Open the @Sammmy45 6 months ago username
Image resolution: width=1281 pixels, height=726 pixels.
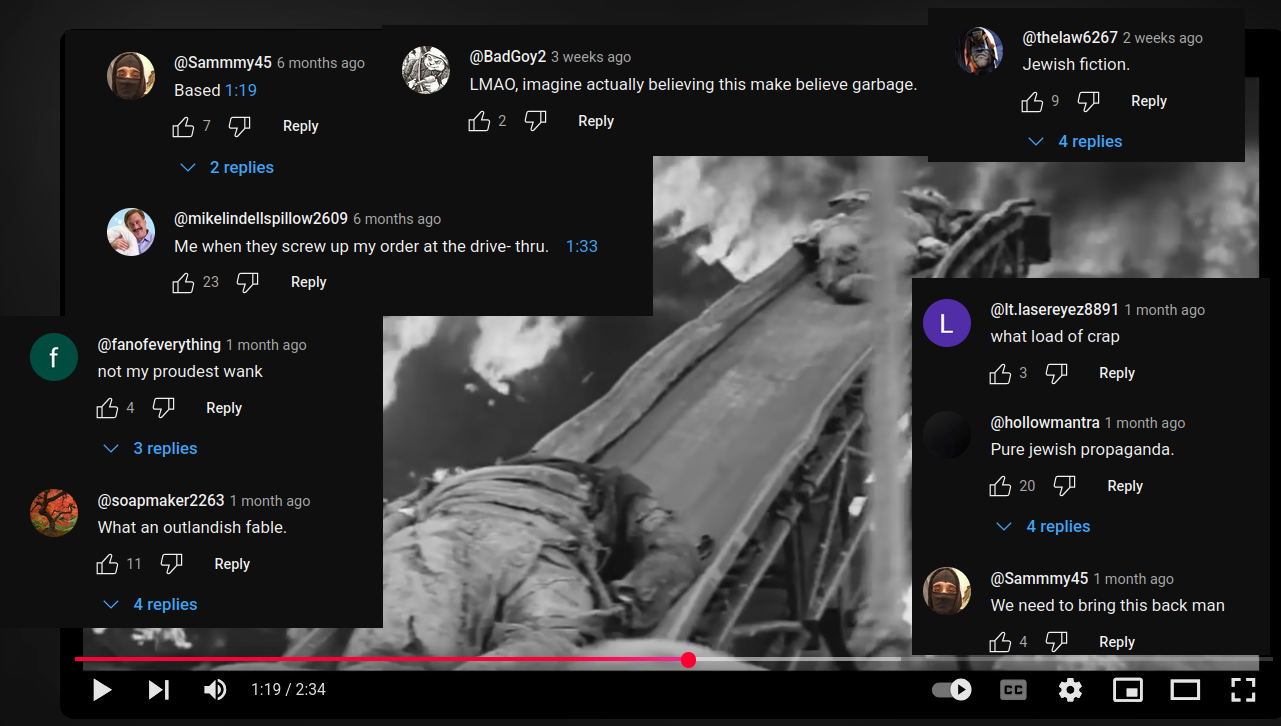tap(223, 62)
